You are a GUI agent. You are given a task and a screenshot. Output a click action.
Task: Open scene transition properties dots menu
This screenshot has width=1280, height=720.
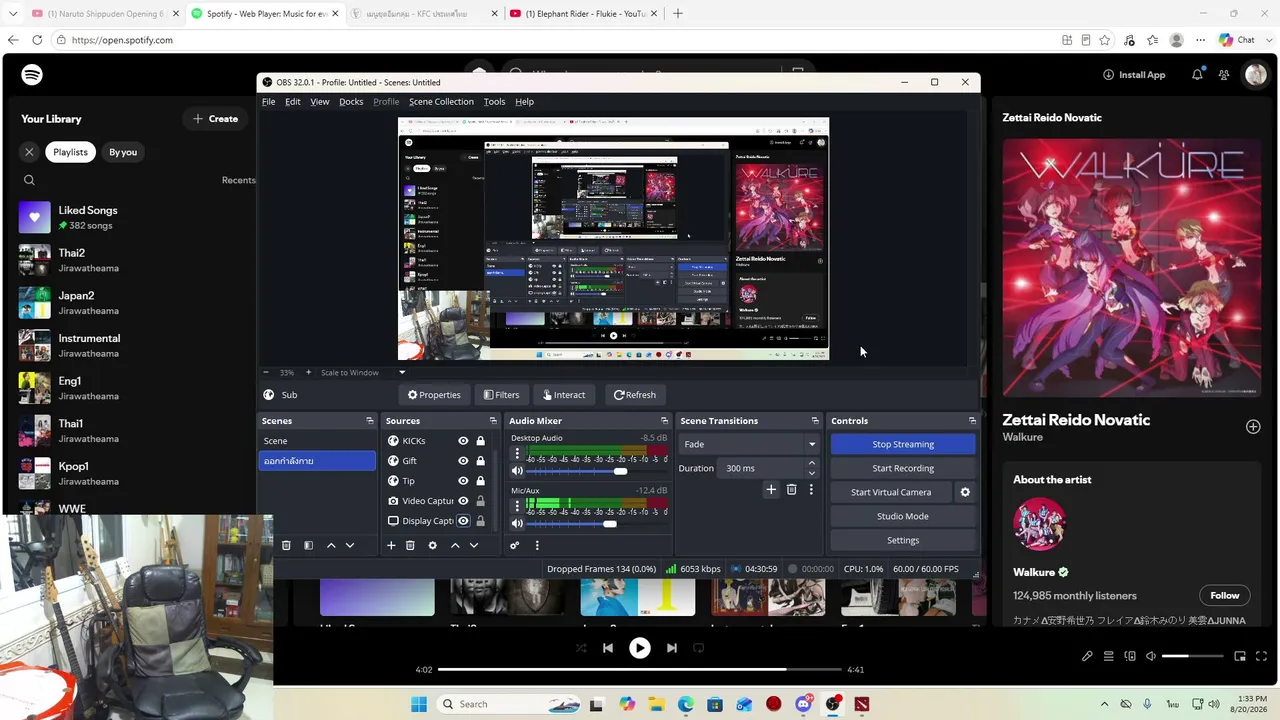(x=811, y=489)
